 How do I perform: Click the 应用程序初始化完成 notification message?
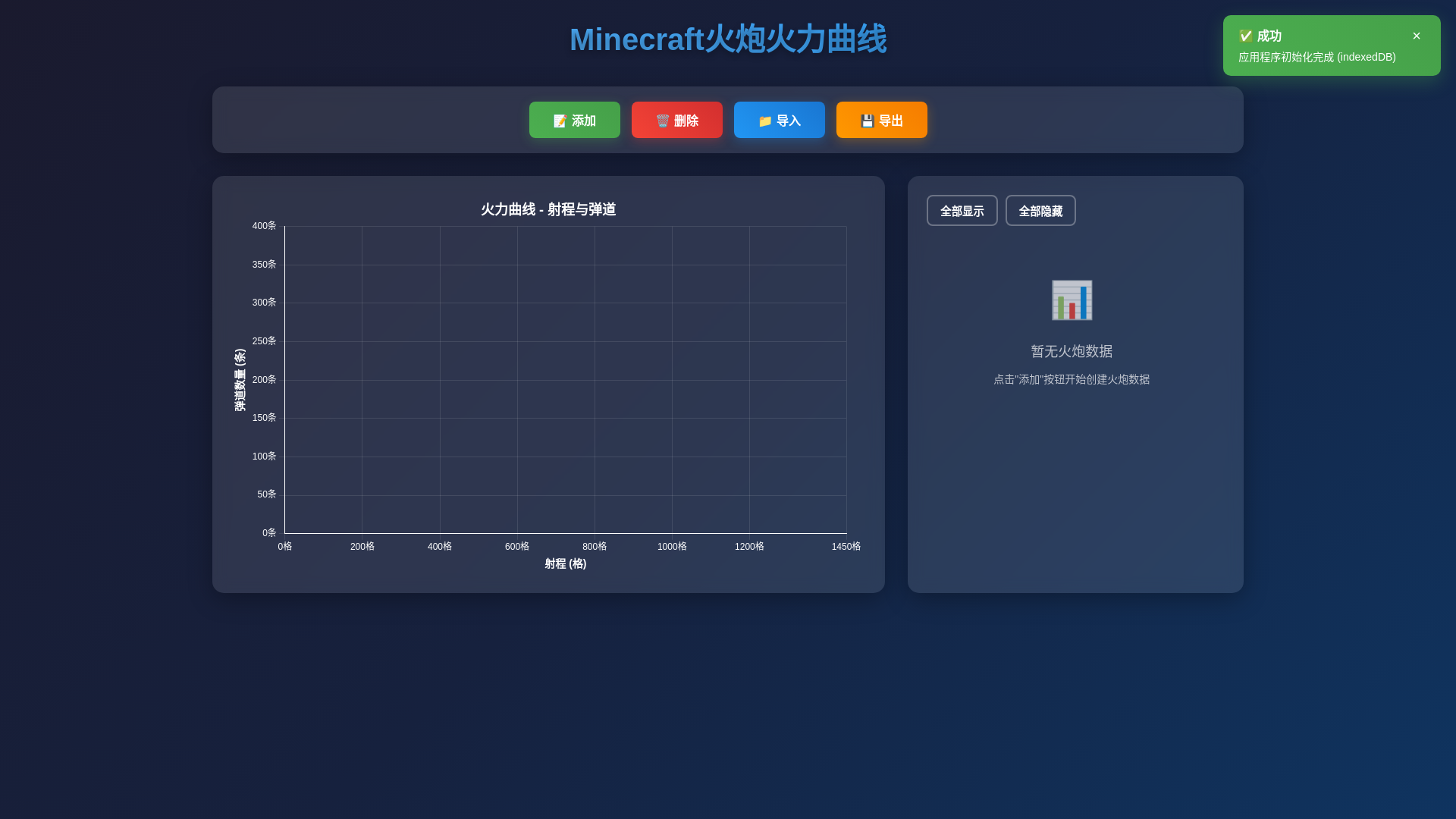tap(1316, 57)
